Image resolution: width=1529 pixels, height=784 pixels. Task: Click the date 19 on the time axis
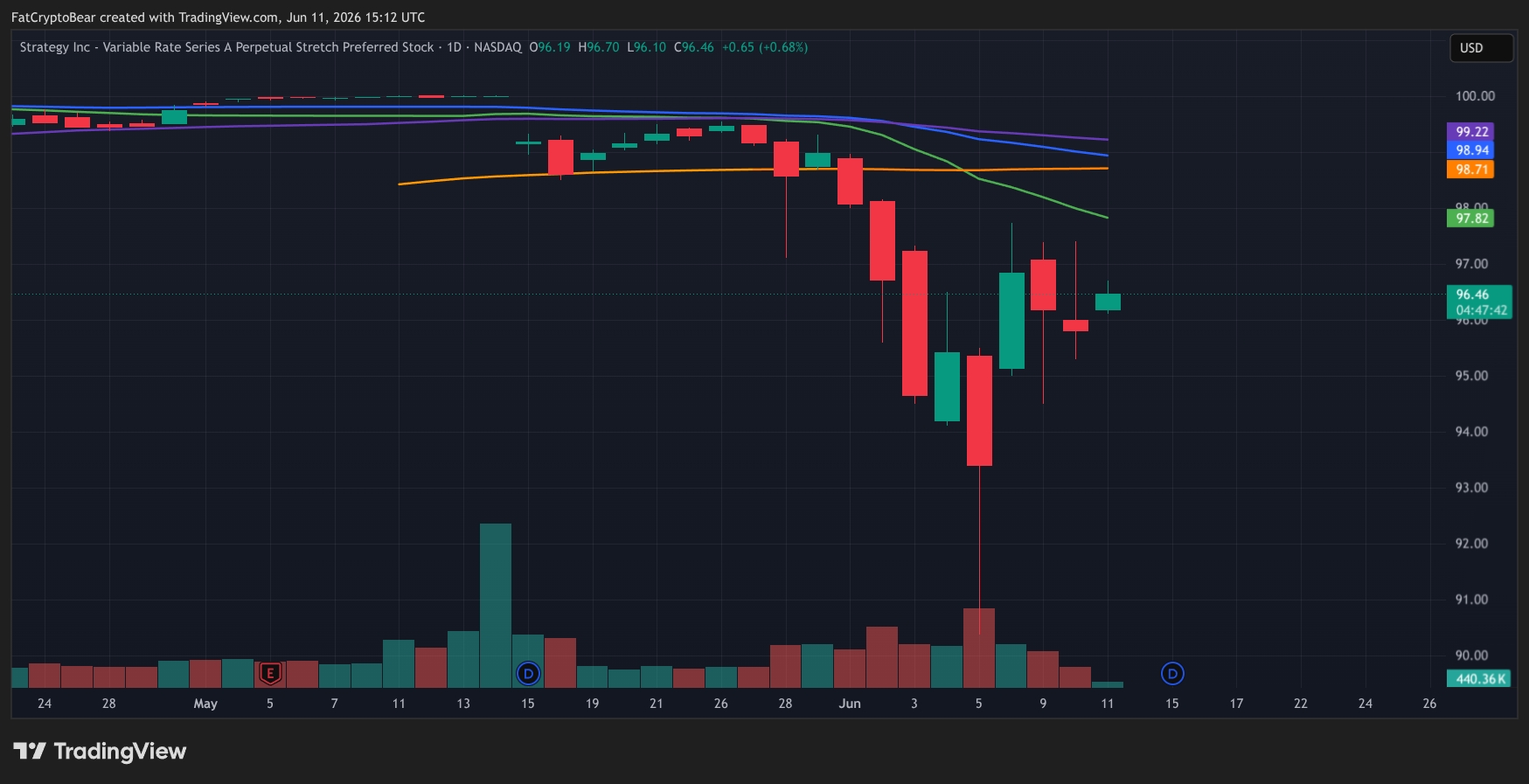tap(592, 704)
